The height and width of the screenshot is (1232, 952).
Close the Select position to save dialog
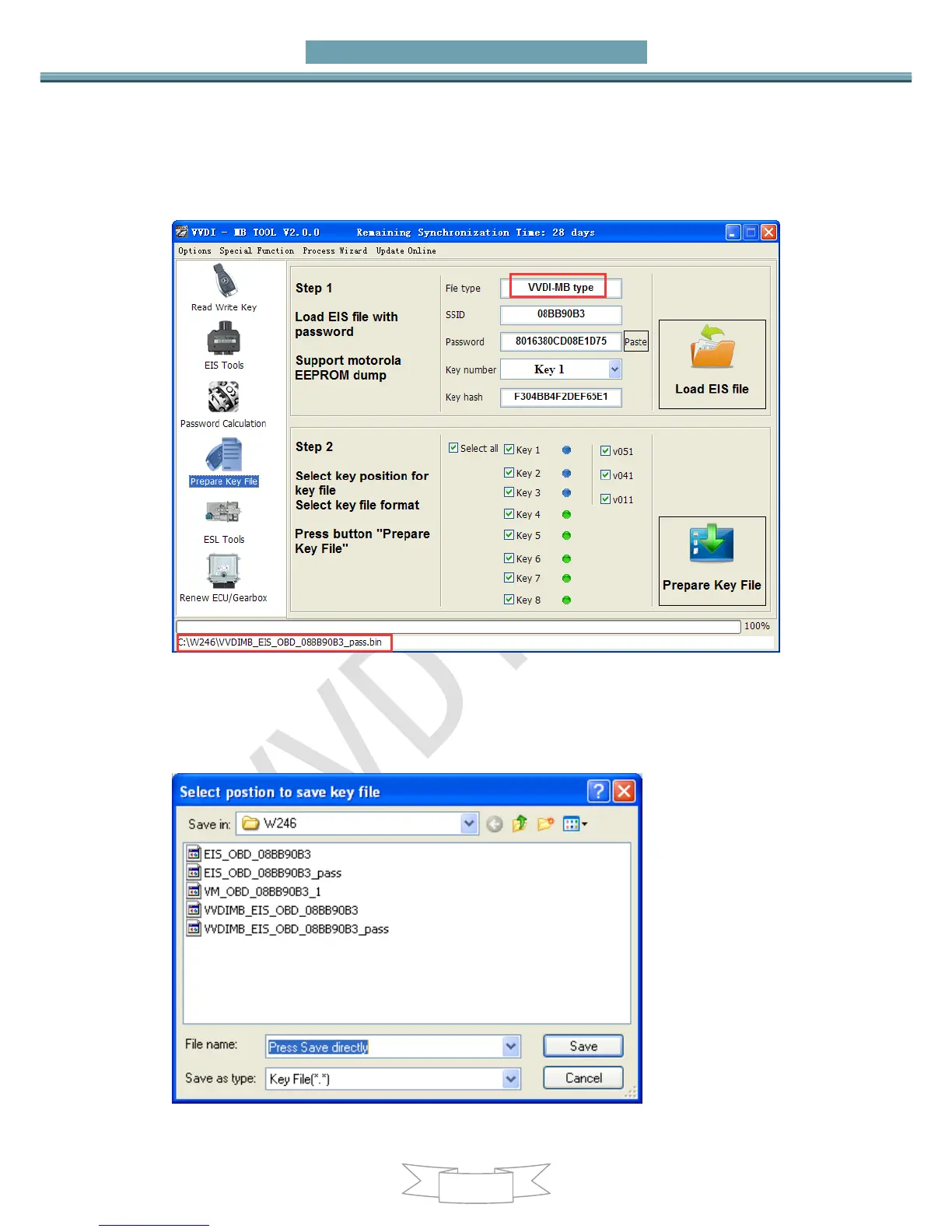624,791
